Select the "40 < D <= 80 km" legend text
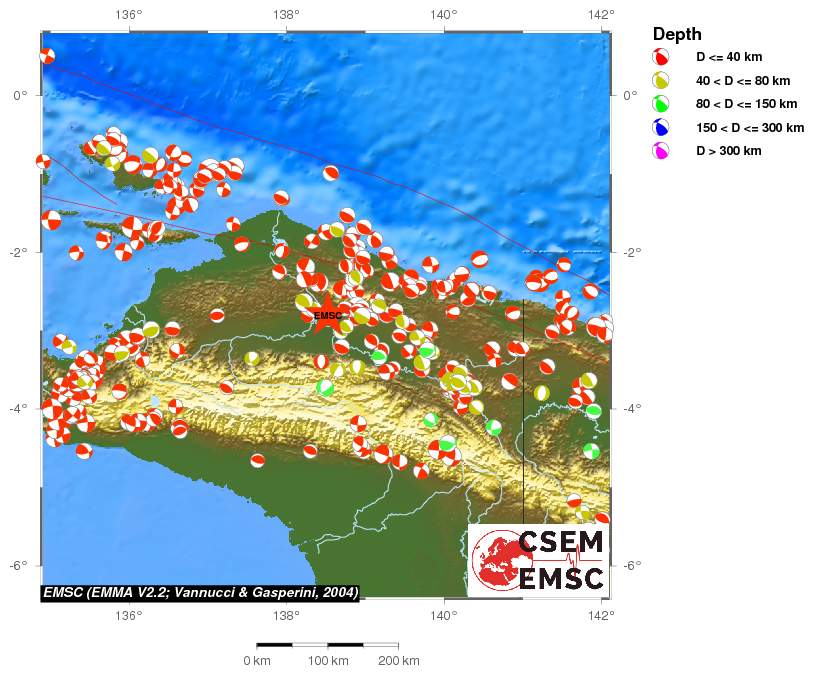This screenshot has width=814, height=675. click(744, 80)
